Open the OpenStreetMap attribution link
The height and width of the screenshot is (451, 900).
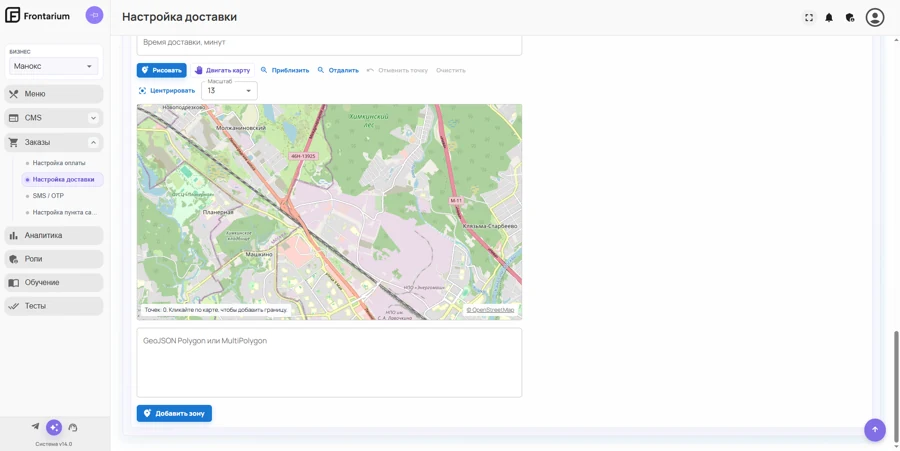[490, 310]
